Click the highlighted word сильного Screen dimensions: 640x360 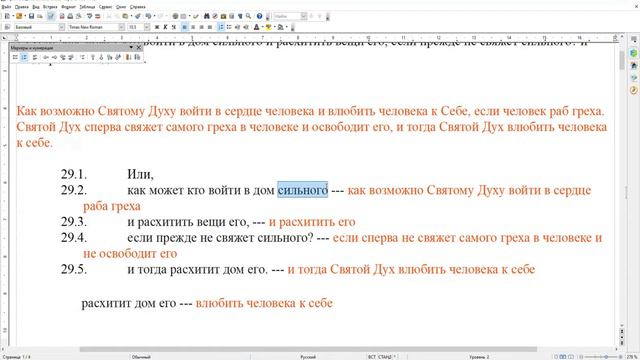tap(302, 190)
